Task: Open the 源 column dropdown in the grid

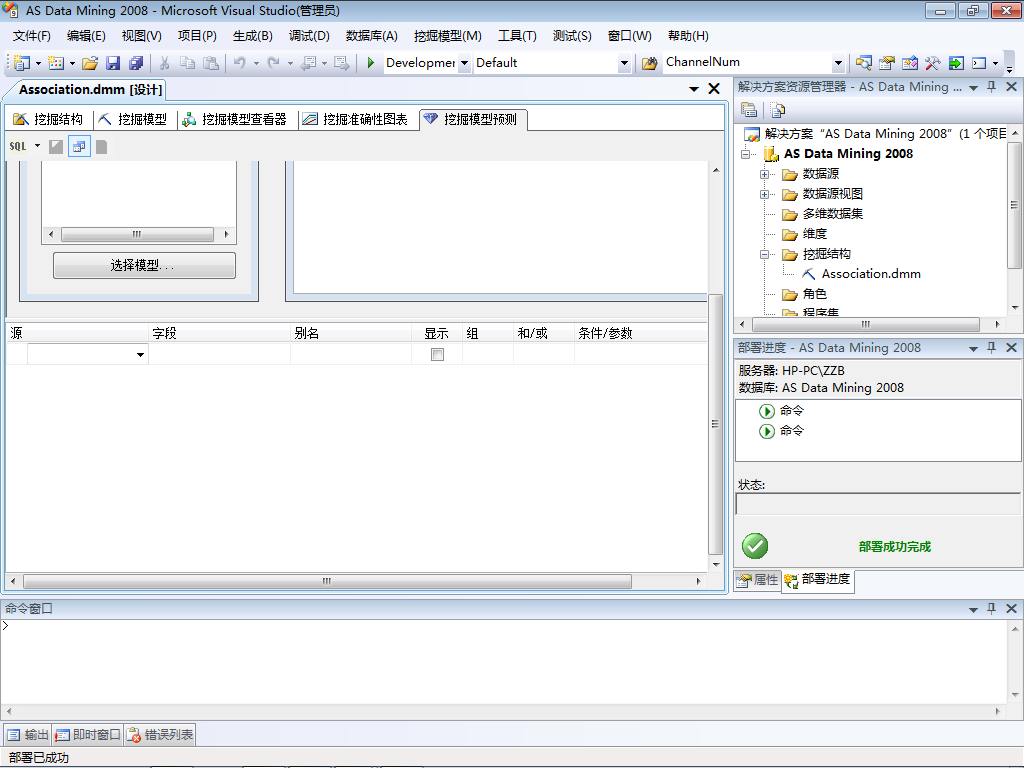Action: point(140,355)
